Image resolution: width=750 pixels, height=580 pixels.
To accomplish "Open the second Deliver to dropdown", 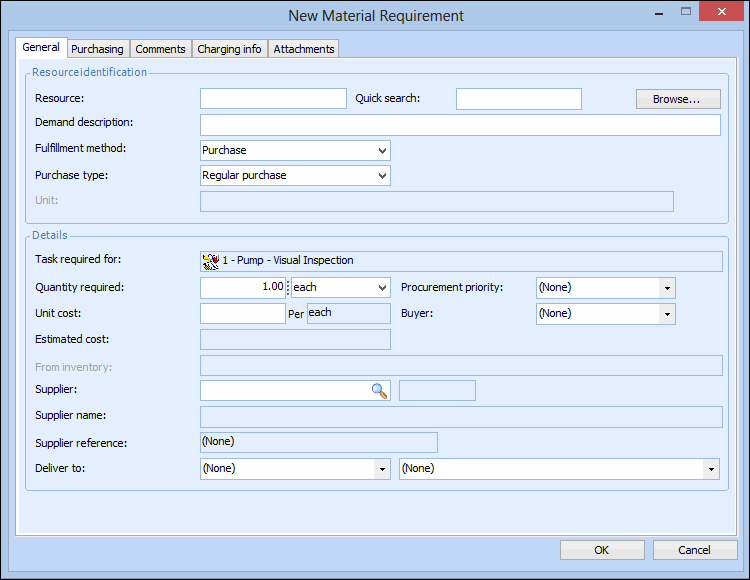I will tap(710, 469).
